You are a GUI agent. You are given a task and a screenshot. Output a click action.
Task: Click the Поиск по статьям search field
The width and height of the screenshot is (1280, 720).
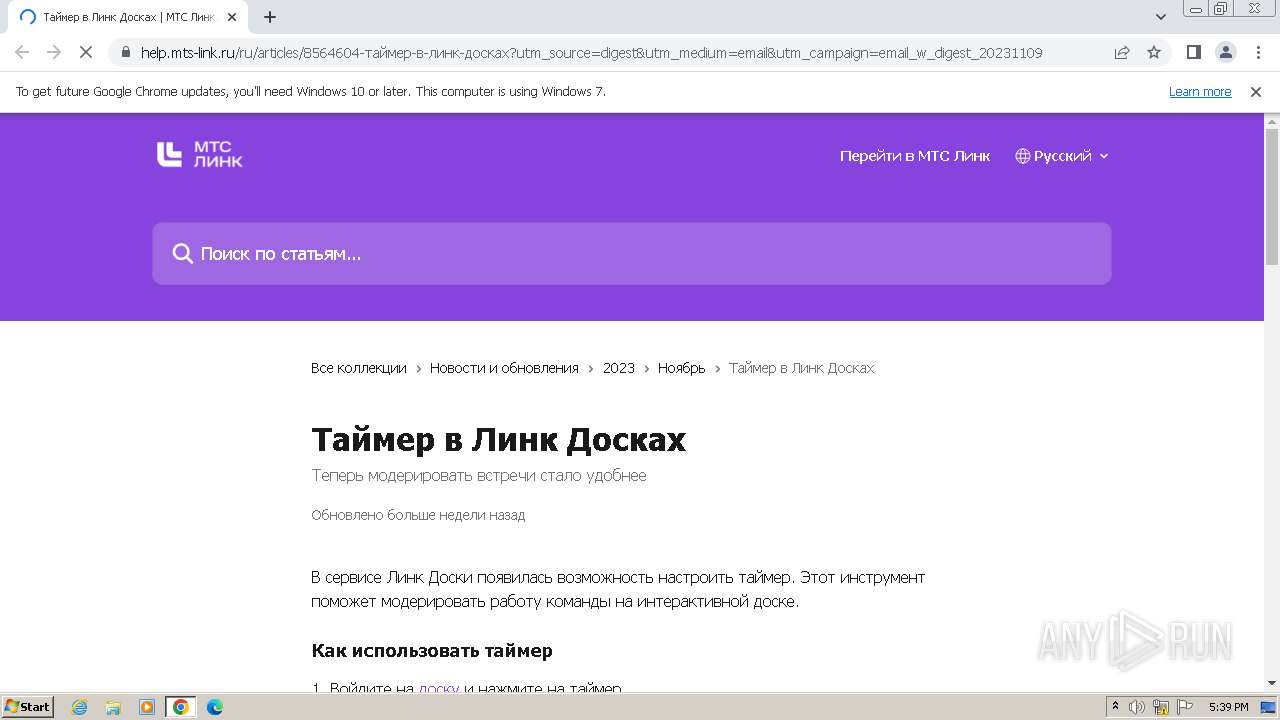coord(632,253)
